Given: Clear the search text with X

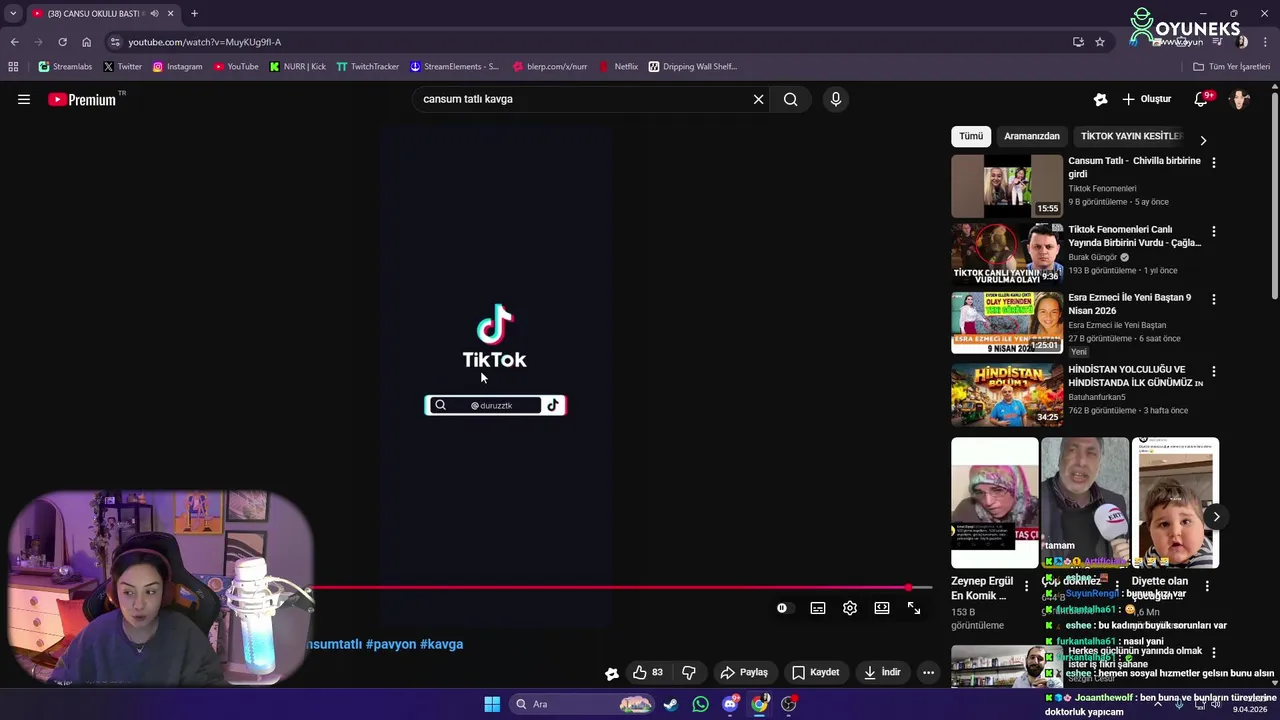Looking at the screenshot, I should (x=758, y=99).
